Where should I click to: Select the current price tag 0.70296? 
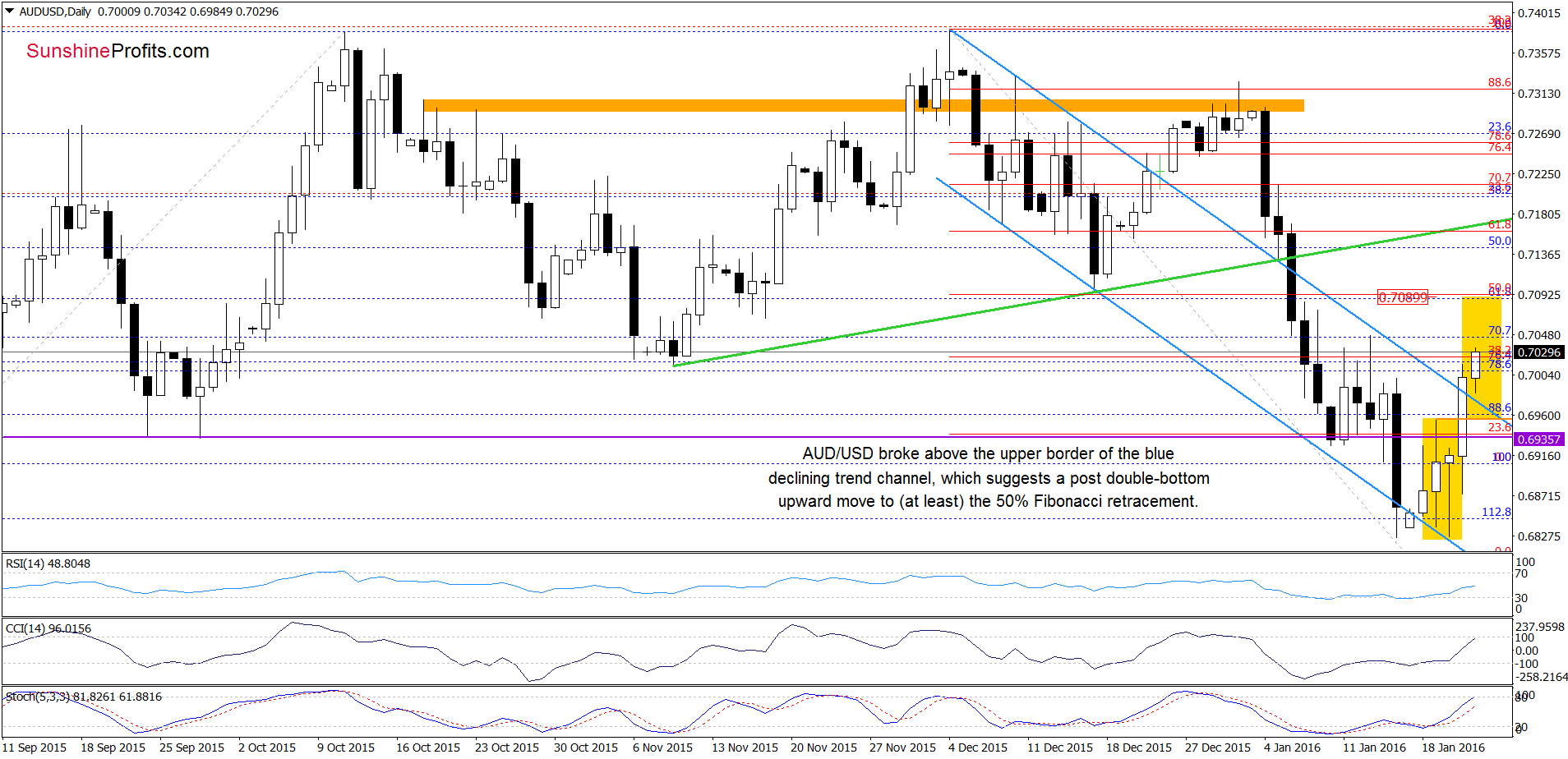(1538, 352)
